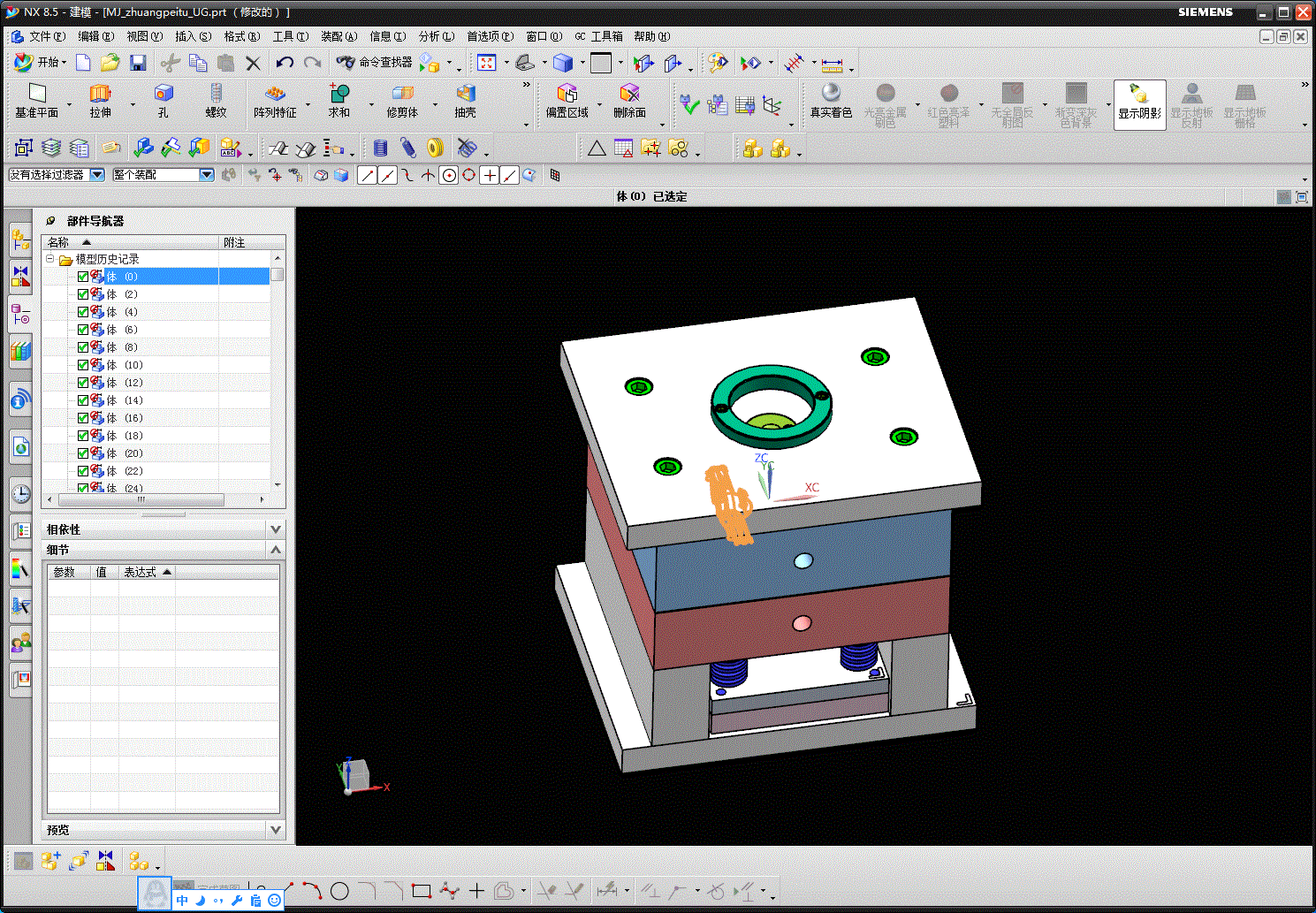This screenshot has width=1316, height=913.
Task: Toggle checkbox of 体 (10) body
Action: (x=83, y=365)
